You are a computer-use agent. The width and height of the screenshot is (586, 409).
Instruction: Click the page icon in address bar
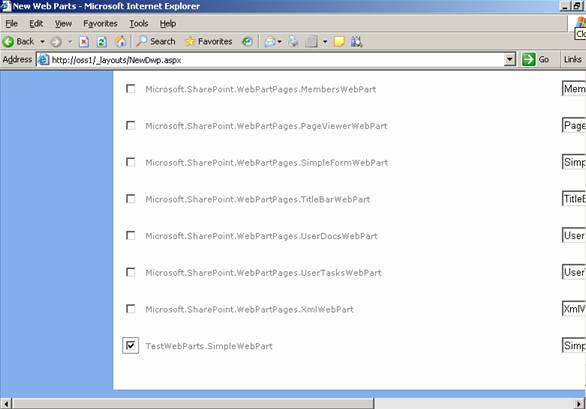tap(44, 60)
